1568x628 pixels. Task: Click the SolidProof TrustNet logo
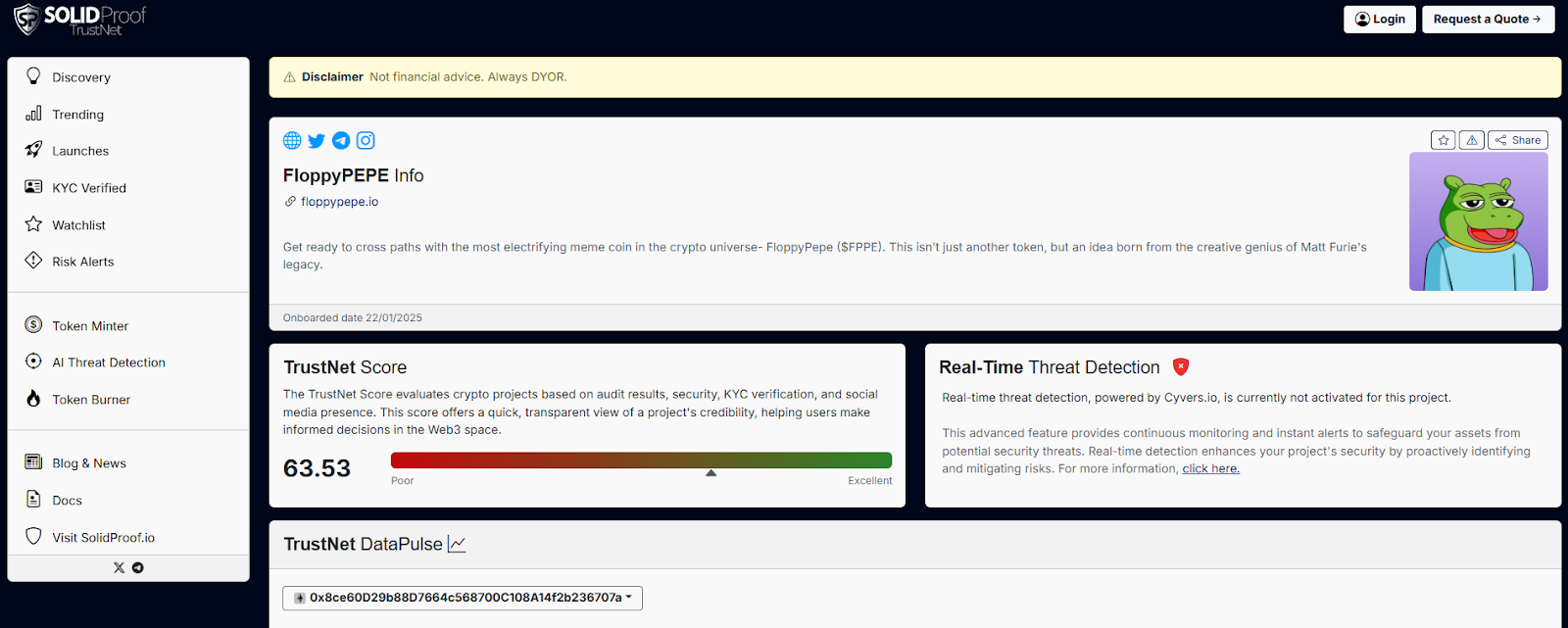(x=80, y=19)
